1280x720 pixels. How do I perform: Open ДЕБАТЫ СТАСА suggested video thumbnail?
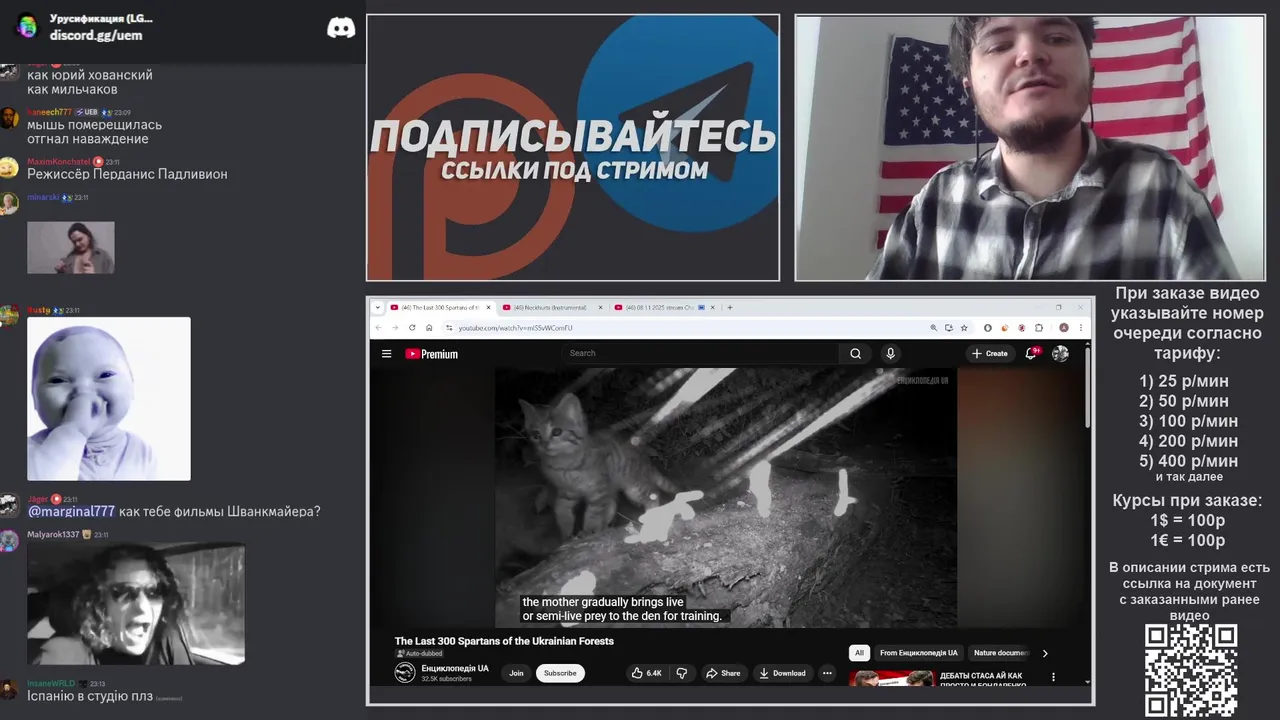click(x=891, y=678)
